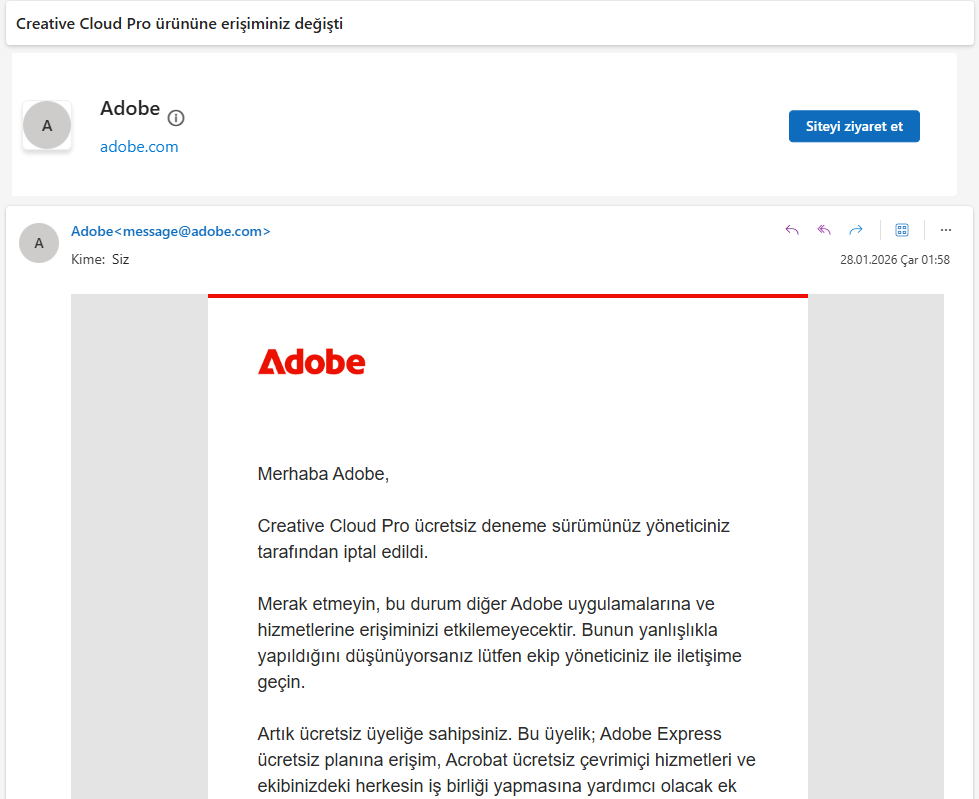Screen dimensions: 979x799
Task: Click the Forward arrow icon
Action: click(x=856, y=230)
